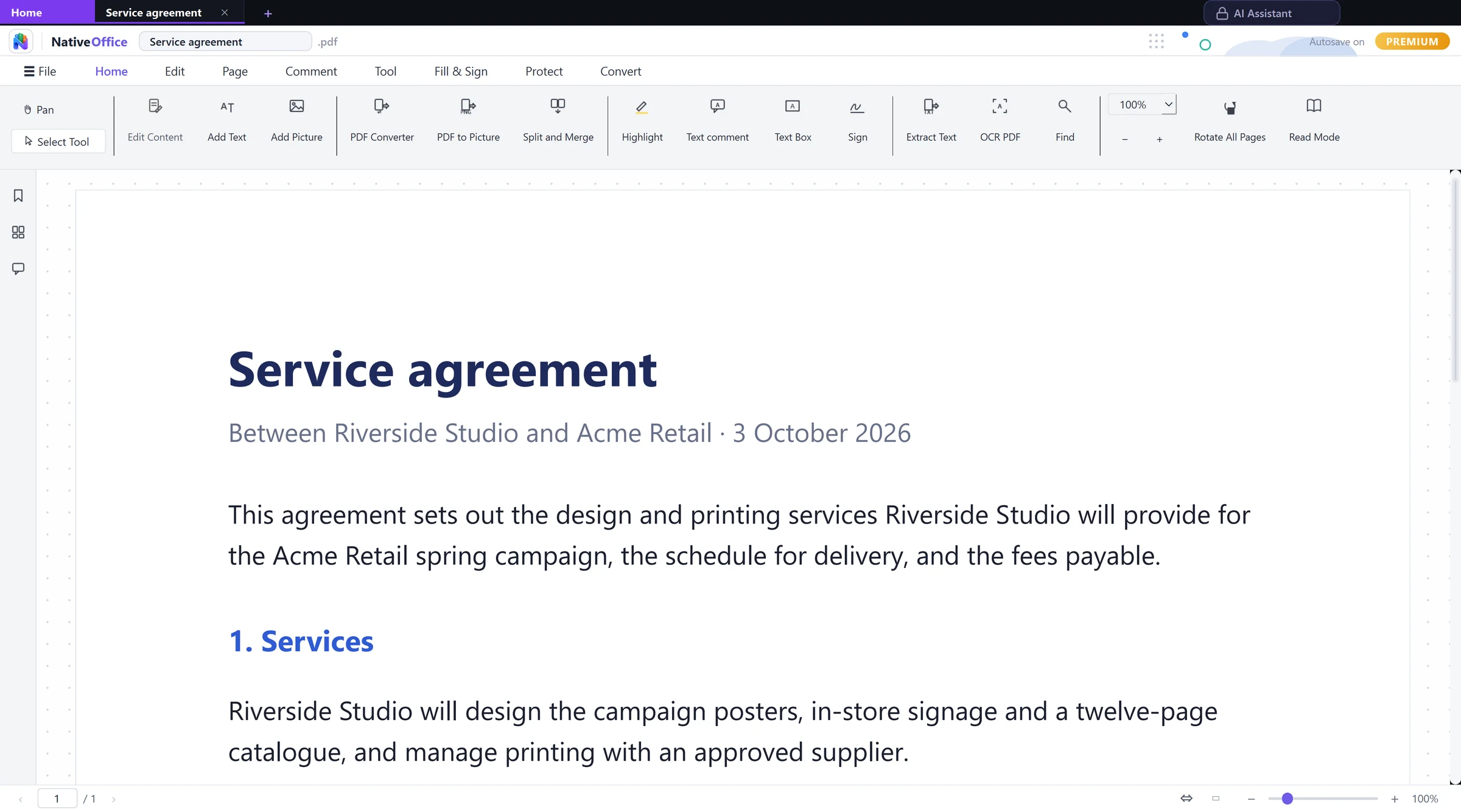The image size is (1461, 812).
Task: Enable the Pan tool
Action: [x=39, y=110]
